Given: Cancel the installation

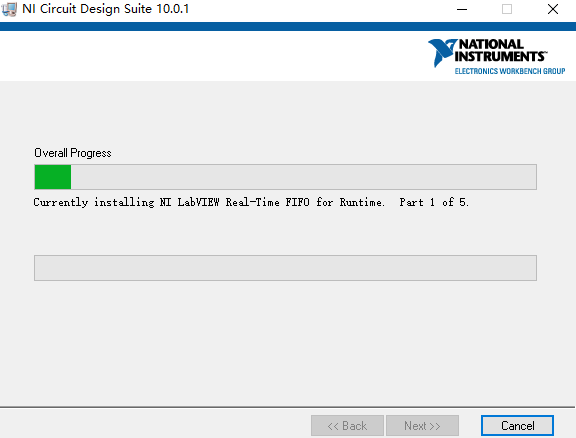Looking at the screenshot, I should [517, 426].
